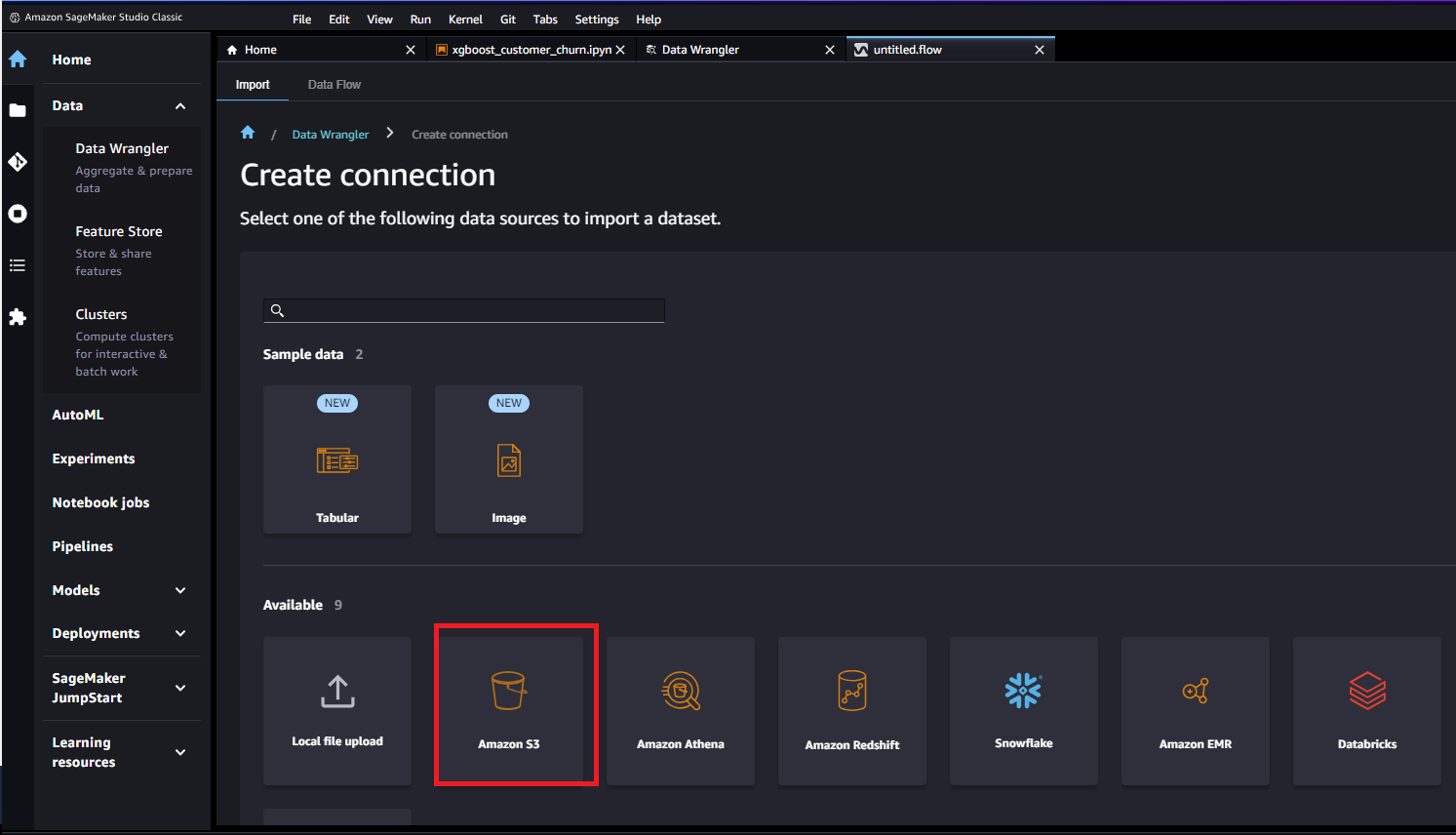
Task: Close the untitled.flow tab
Action: (1040, 50)
